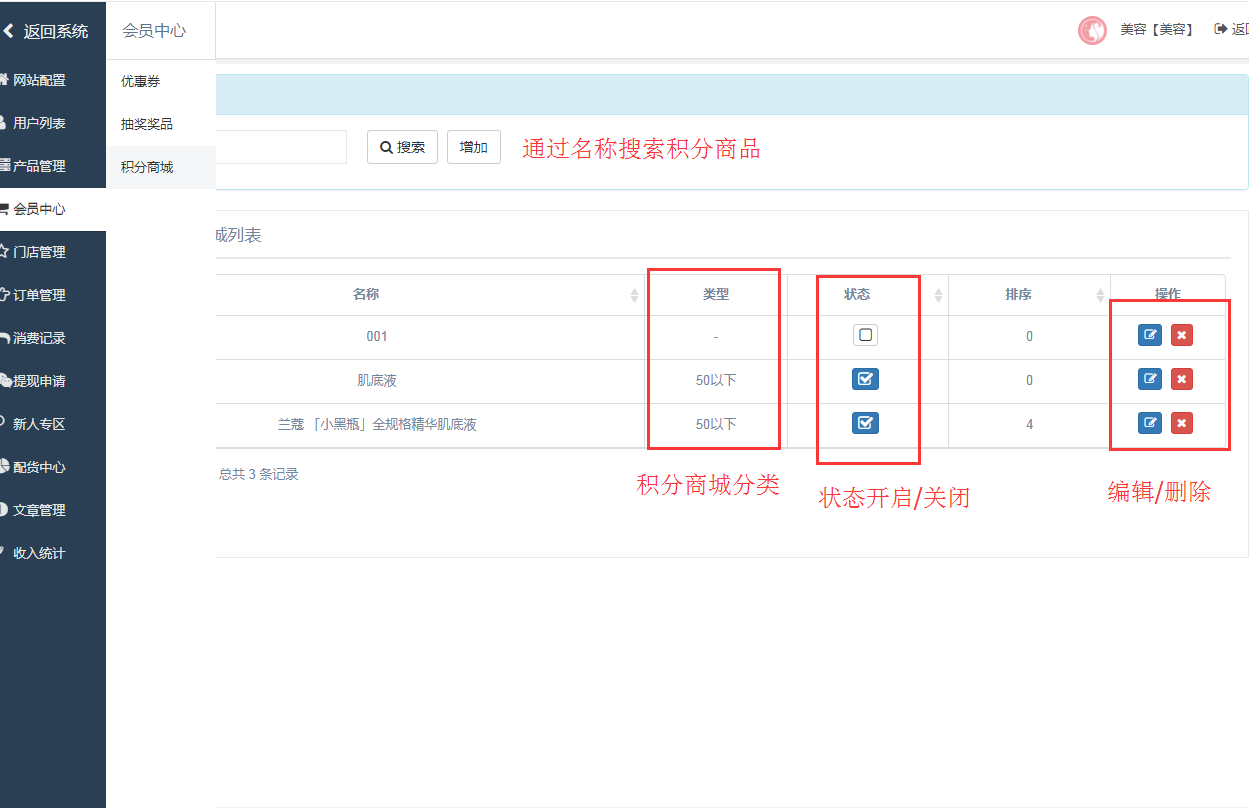This screenshot has height=808, width=1249.
Task: Enable the status checkbox for 001
Action: pos(865,335)
